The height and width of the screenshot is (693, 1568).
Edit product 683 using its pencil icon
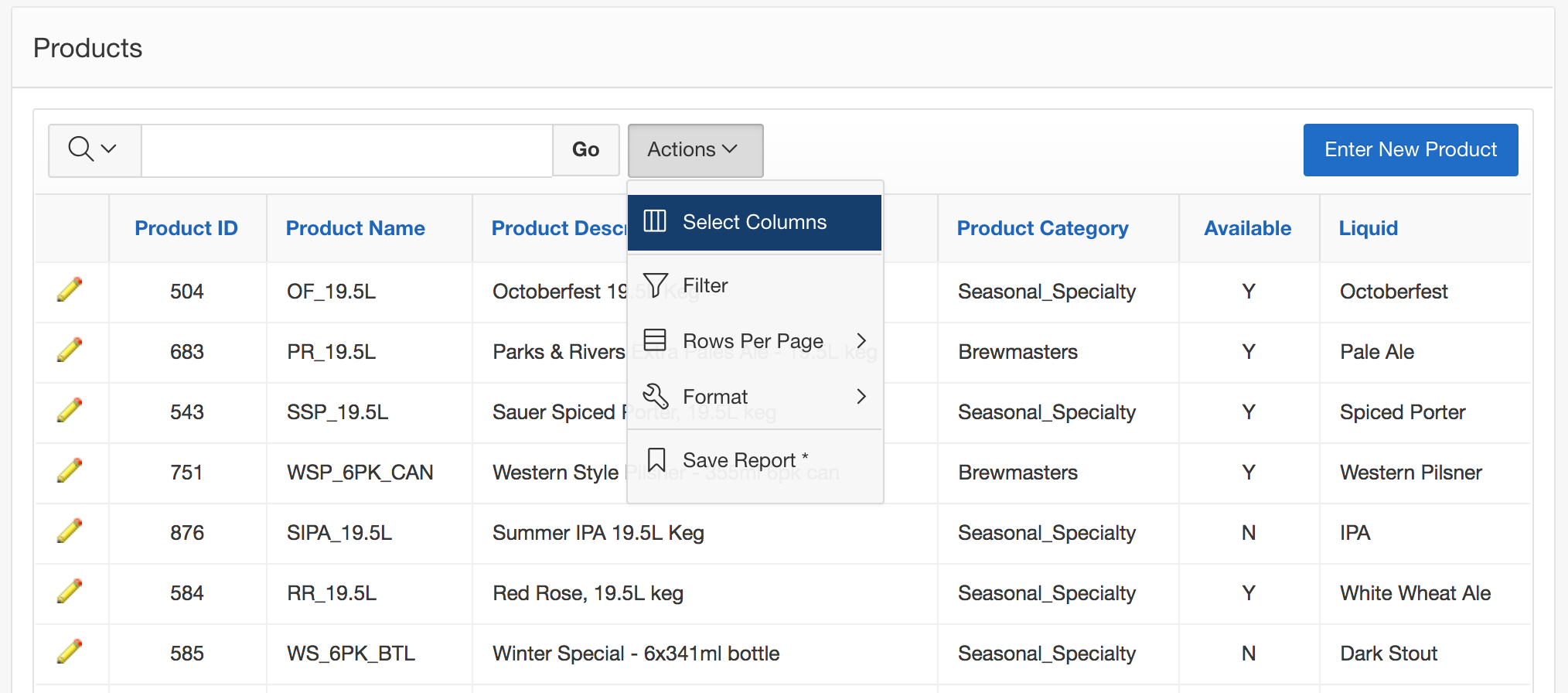[70, 350]
